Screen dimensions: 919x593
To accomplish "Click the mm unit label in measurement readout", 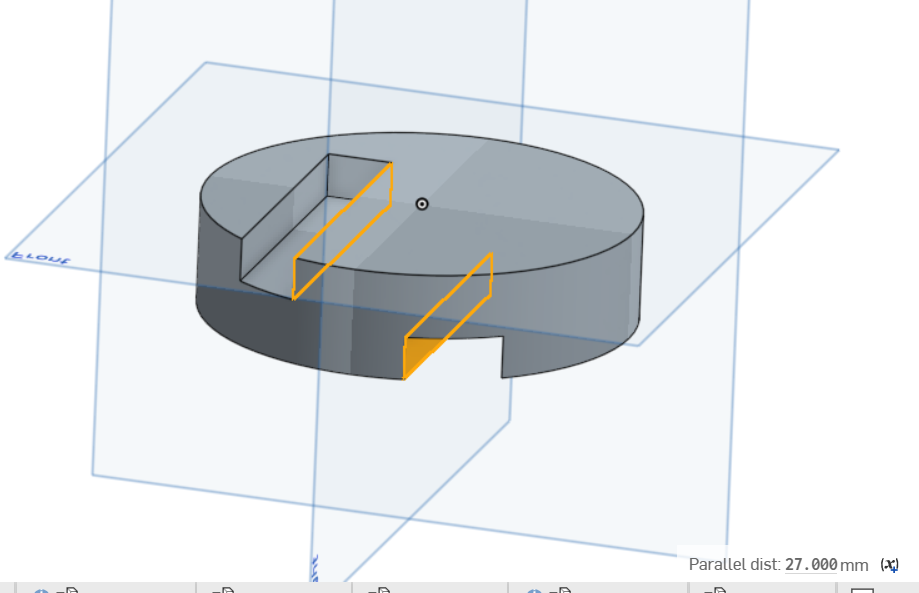I will coord(855,565).
